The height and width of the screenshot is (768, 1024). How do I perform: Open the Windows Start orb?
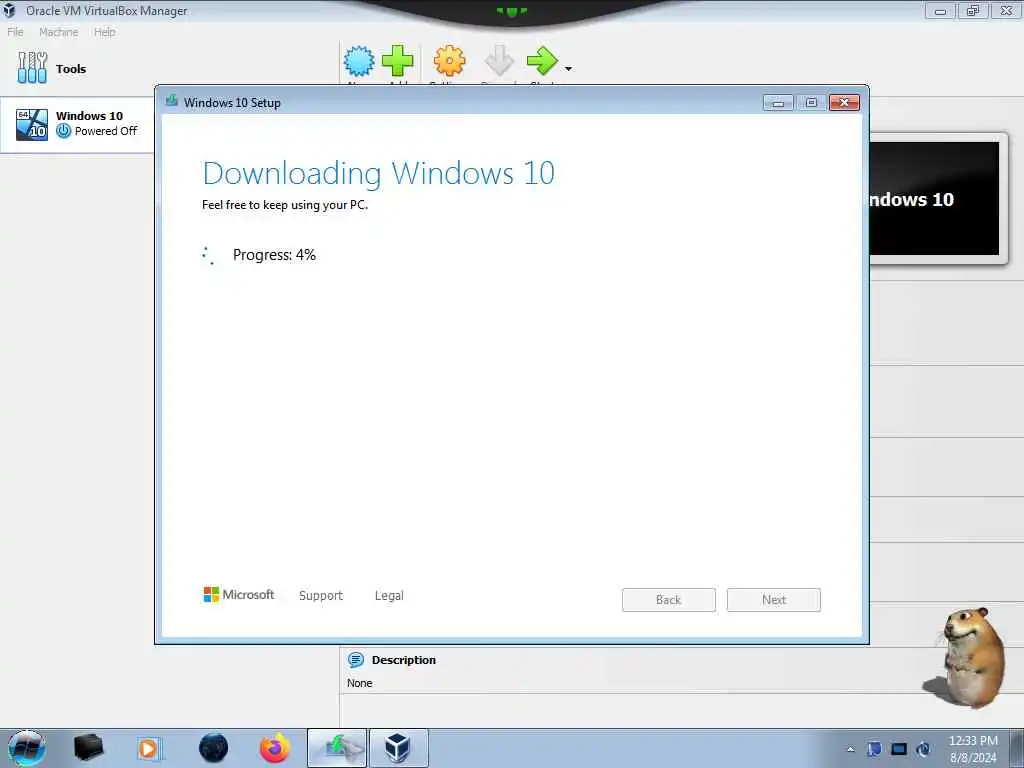pos(27,748)
